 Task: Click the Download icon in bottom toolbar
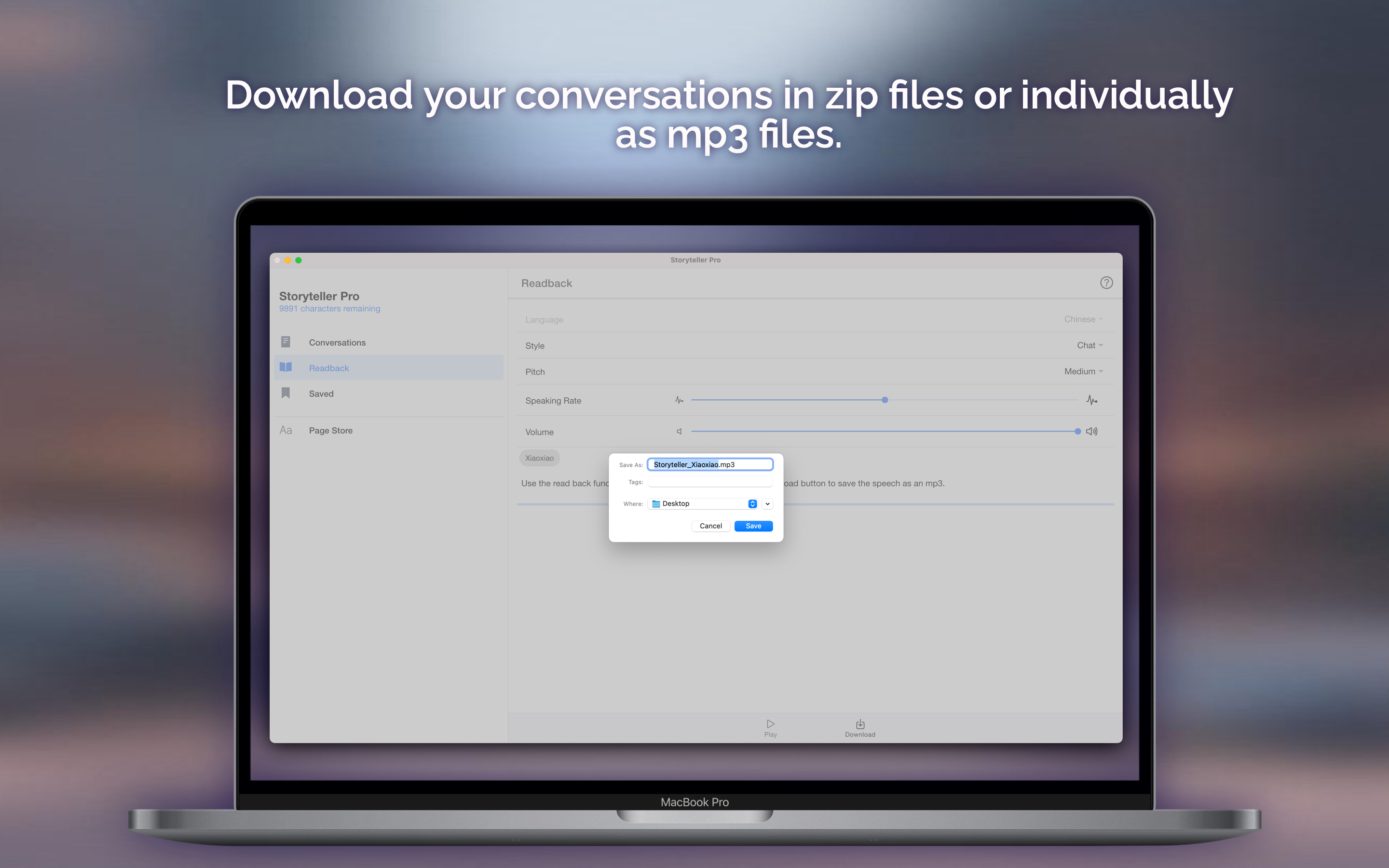[860, 724]
